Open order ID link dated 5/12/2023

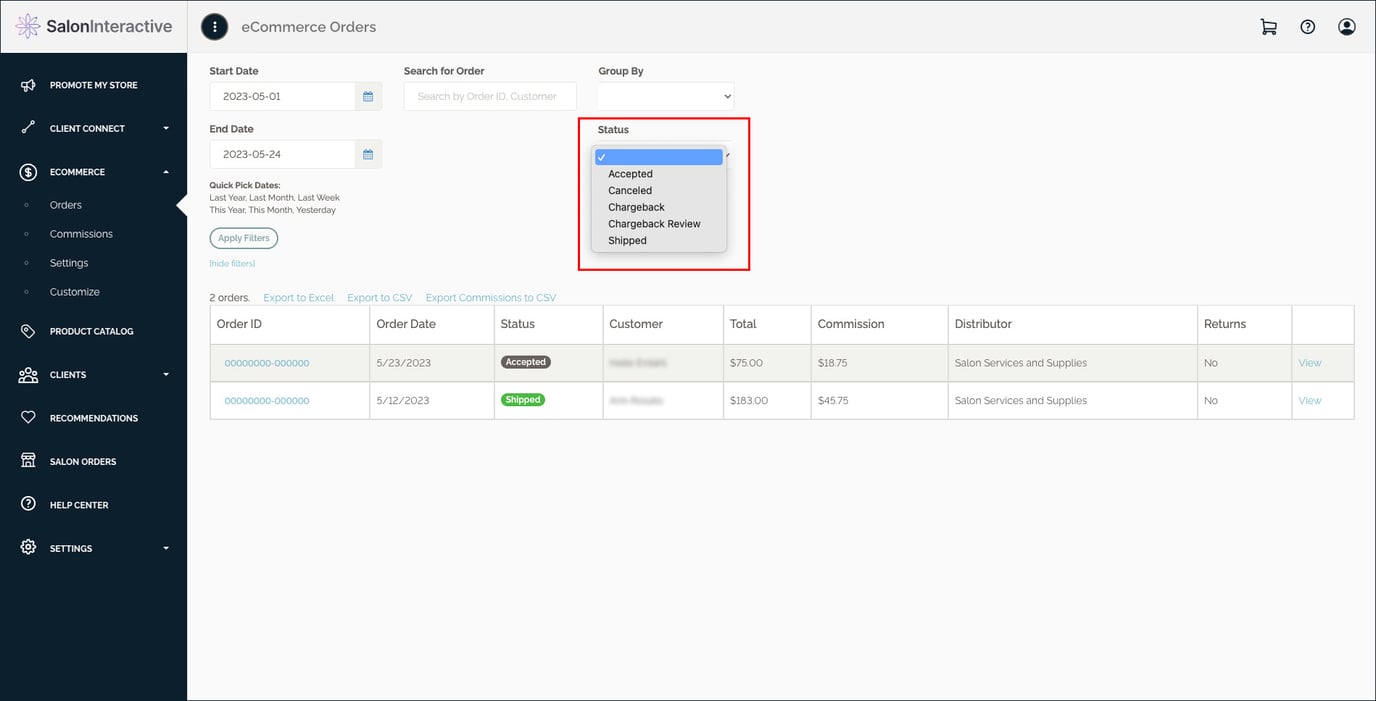pos(267,400)
